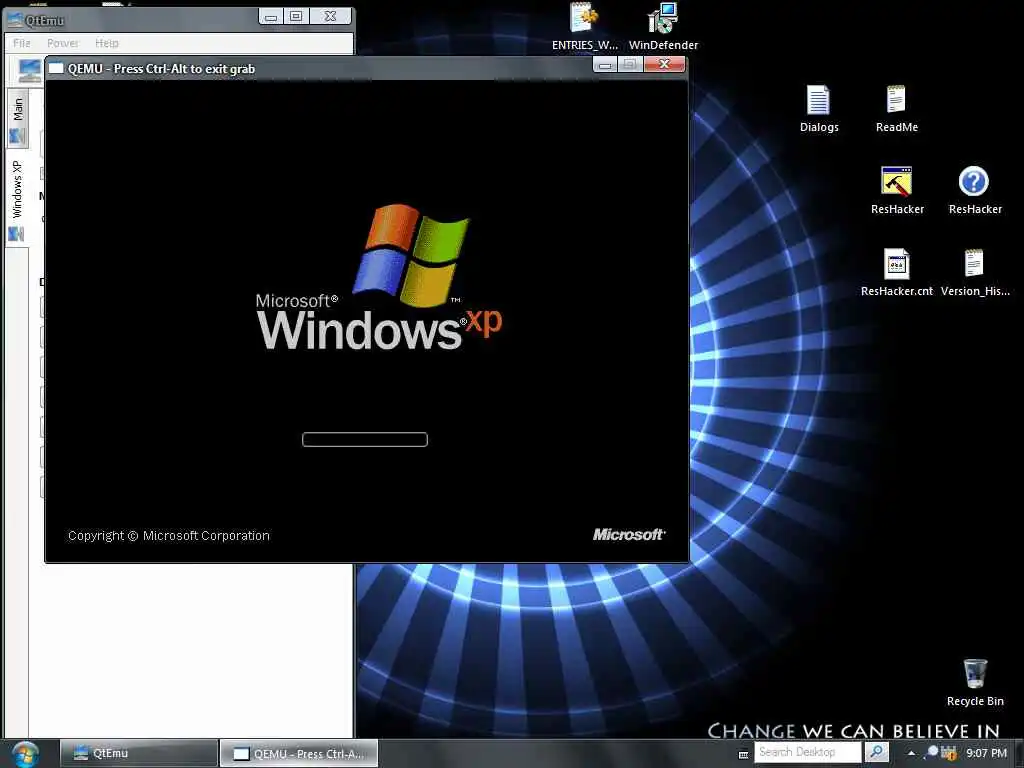Select the Version_His... text file icon

[974, 272]
